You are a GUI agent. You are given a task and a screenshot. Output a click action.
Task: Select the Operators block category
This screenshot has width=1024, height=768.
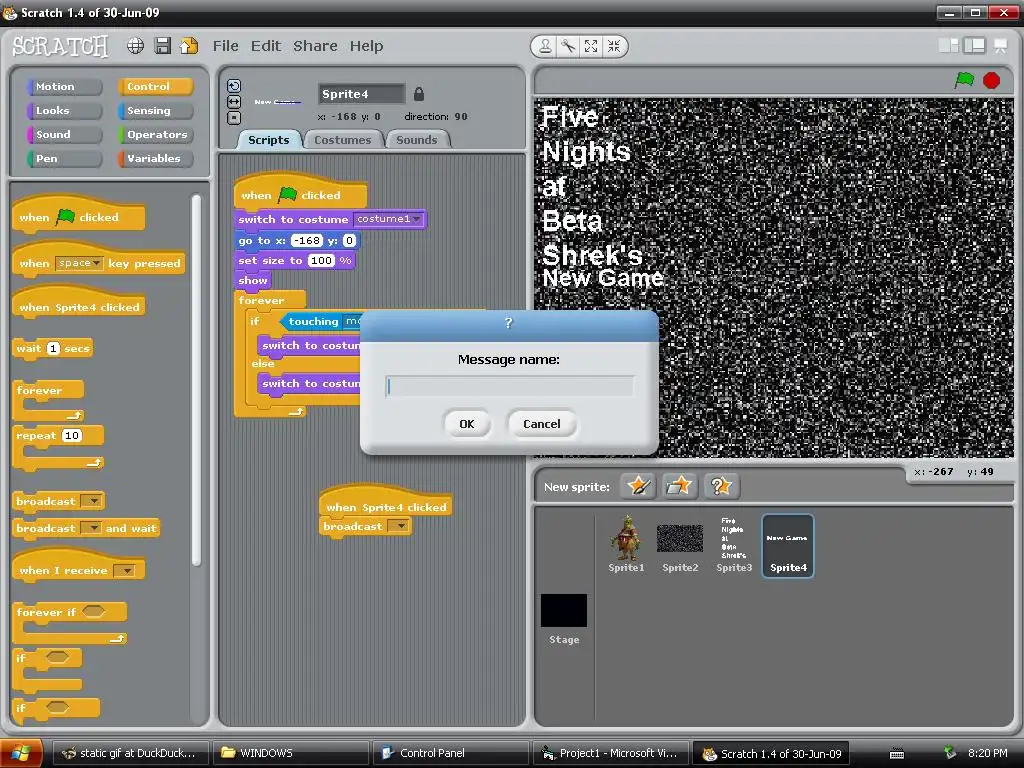pyautogui.click(x=155, y=135)
